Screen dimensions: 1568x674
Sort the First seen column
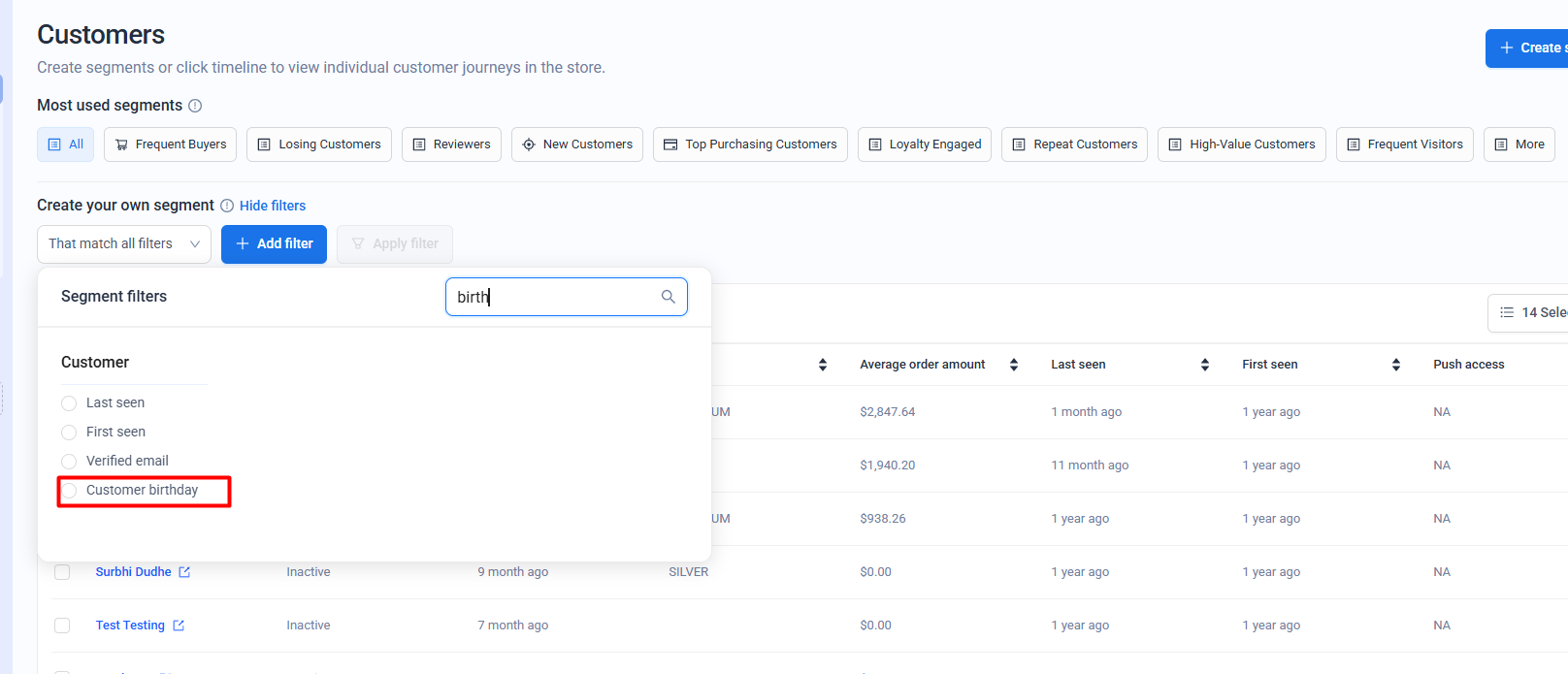[x=1396, y=365]
